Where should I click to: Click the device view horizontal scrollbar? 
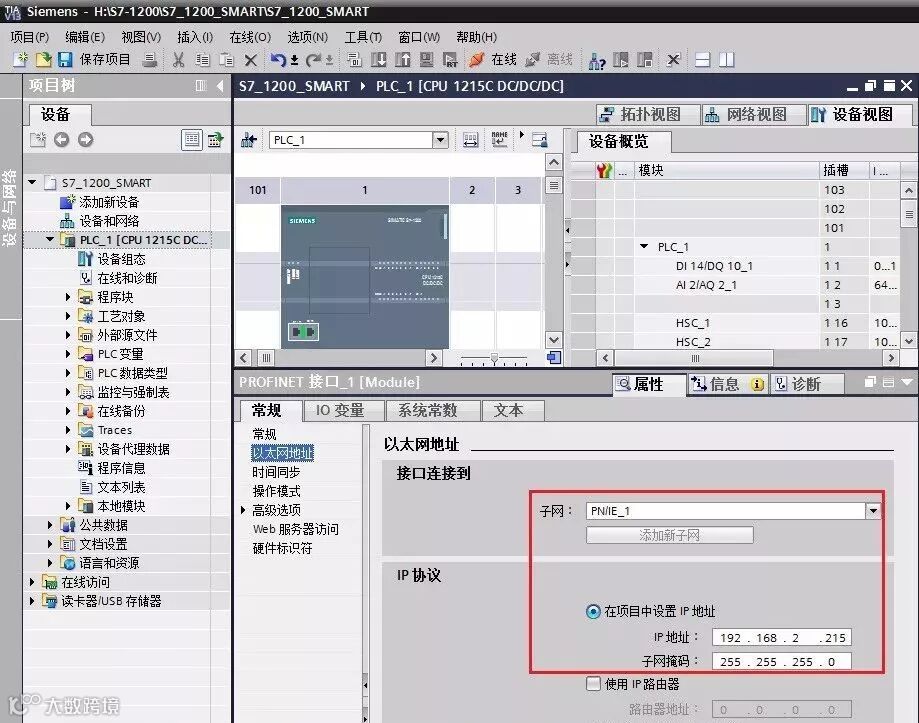click(339, 357)
